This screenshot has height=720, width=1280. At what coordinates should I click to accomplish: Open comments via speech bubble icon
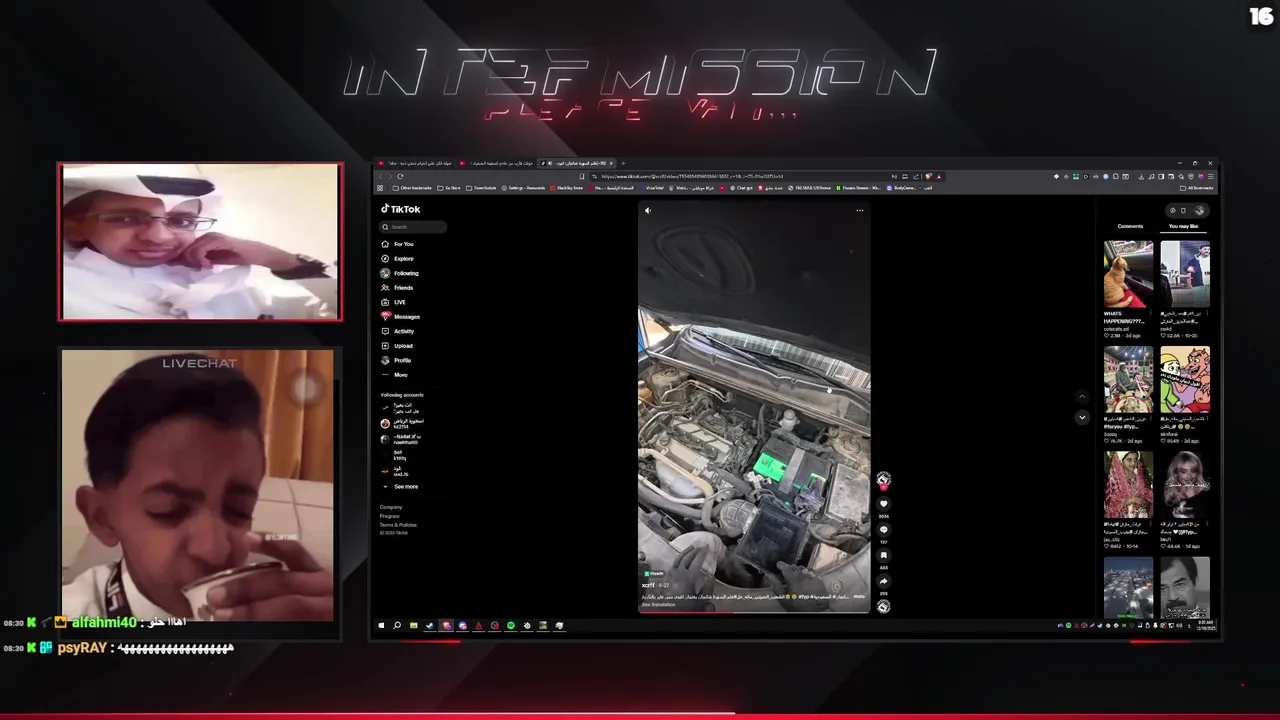pyautogui.click(x=883, y=530)
